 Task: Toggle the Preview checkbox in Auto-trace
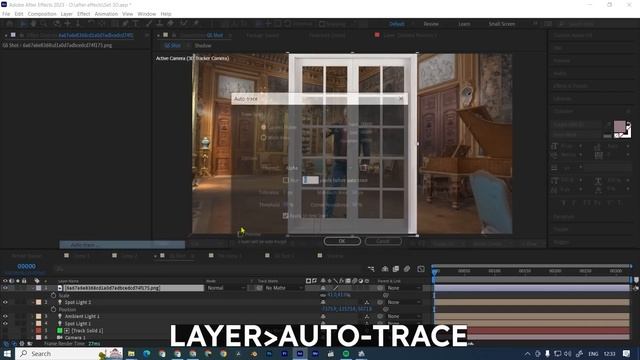(x=240, y=234)
